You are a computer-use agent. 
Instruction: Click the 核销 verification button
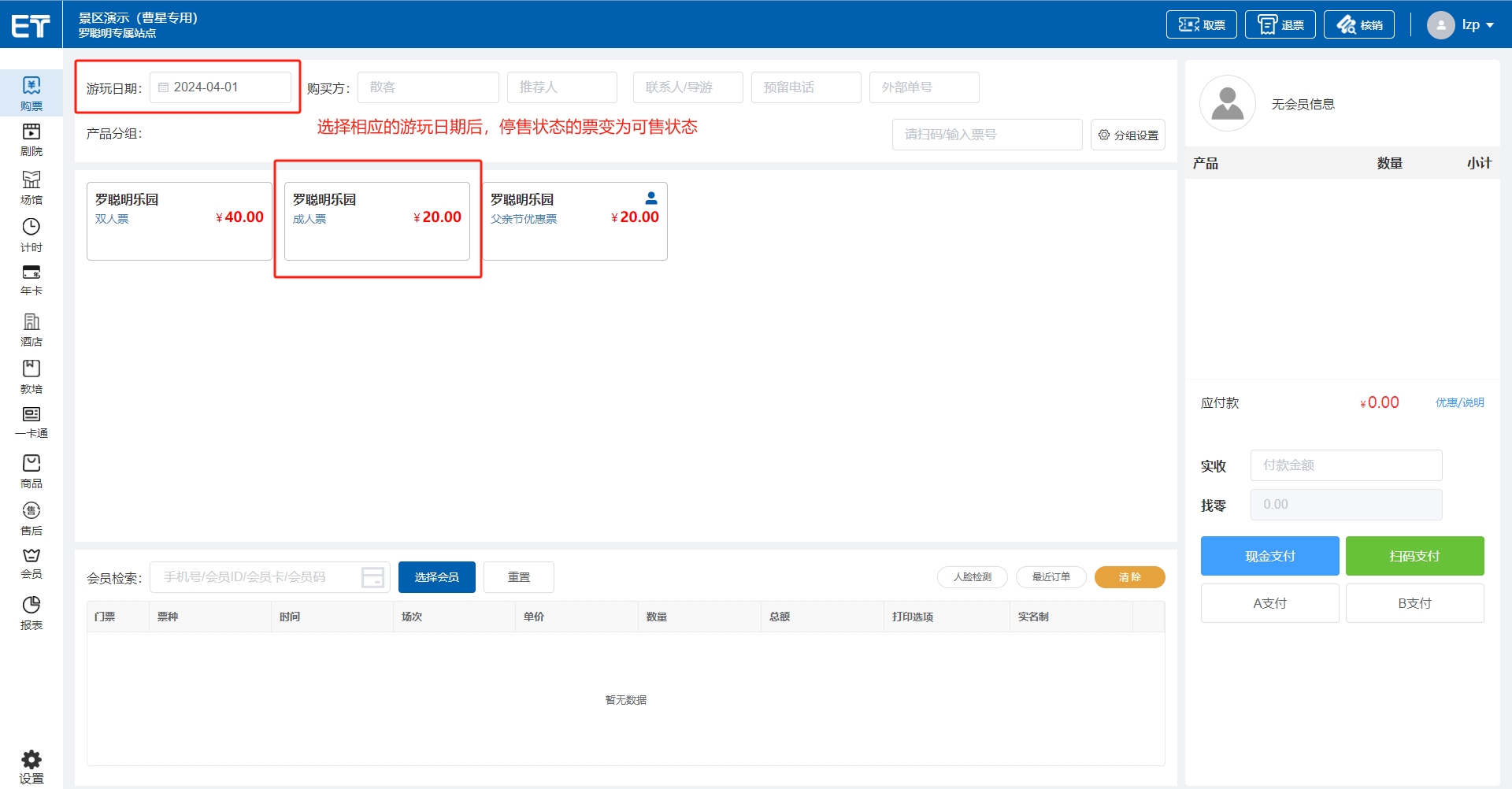(x=1358, y=25)
